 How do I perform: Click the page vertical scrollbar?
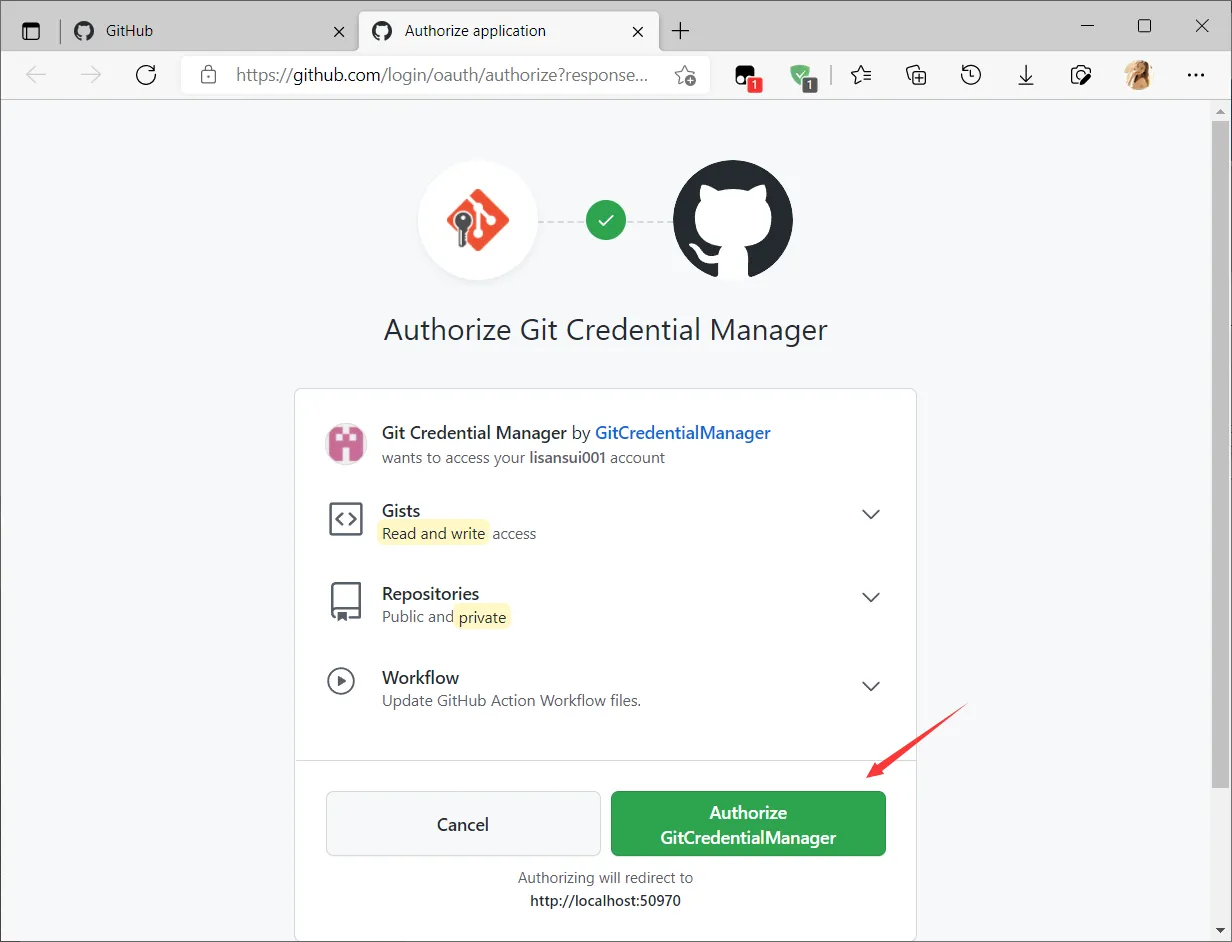click(x=1221, y=453)
